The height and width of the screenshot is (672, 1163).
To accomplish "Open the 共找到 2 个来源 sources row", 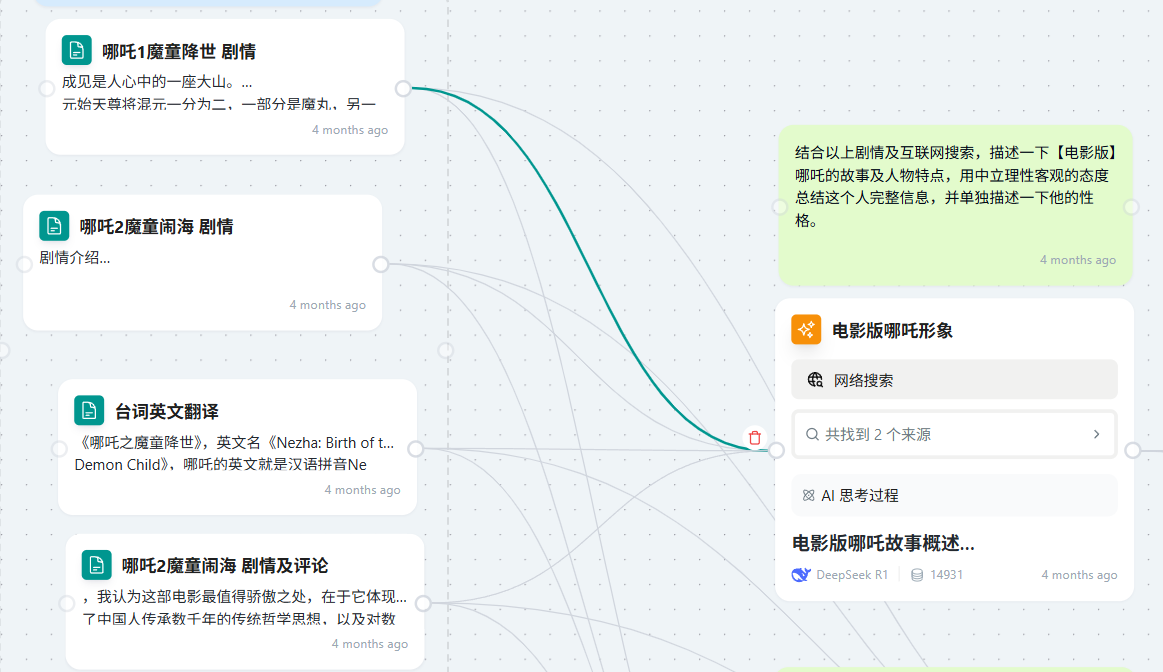I will tap(955, 434).
